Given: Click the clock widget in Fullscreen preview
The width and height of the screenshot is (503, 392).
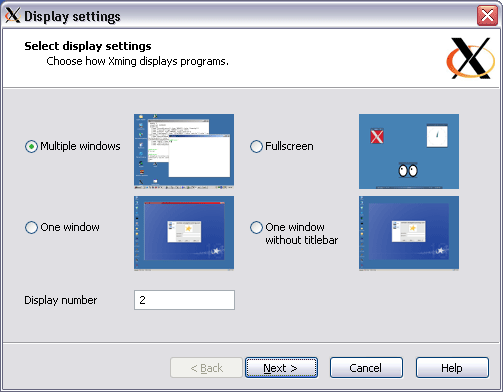Looking at the screenshot, I should (x=437, y=135).
